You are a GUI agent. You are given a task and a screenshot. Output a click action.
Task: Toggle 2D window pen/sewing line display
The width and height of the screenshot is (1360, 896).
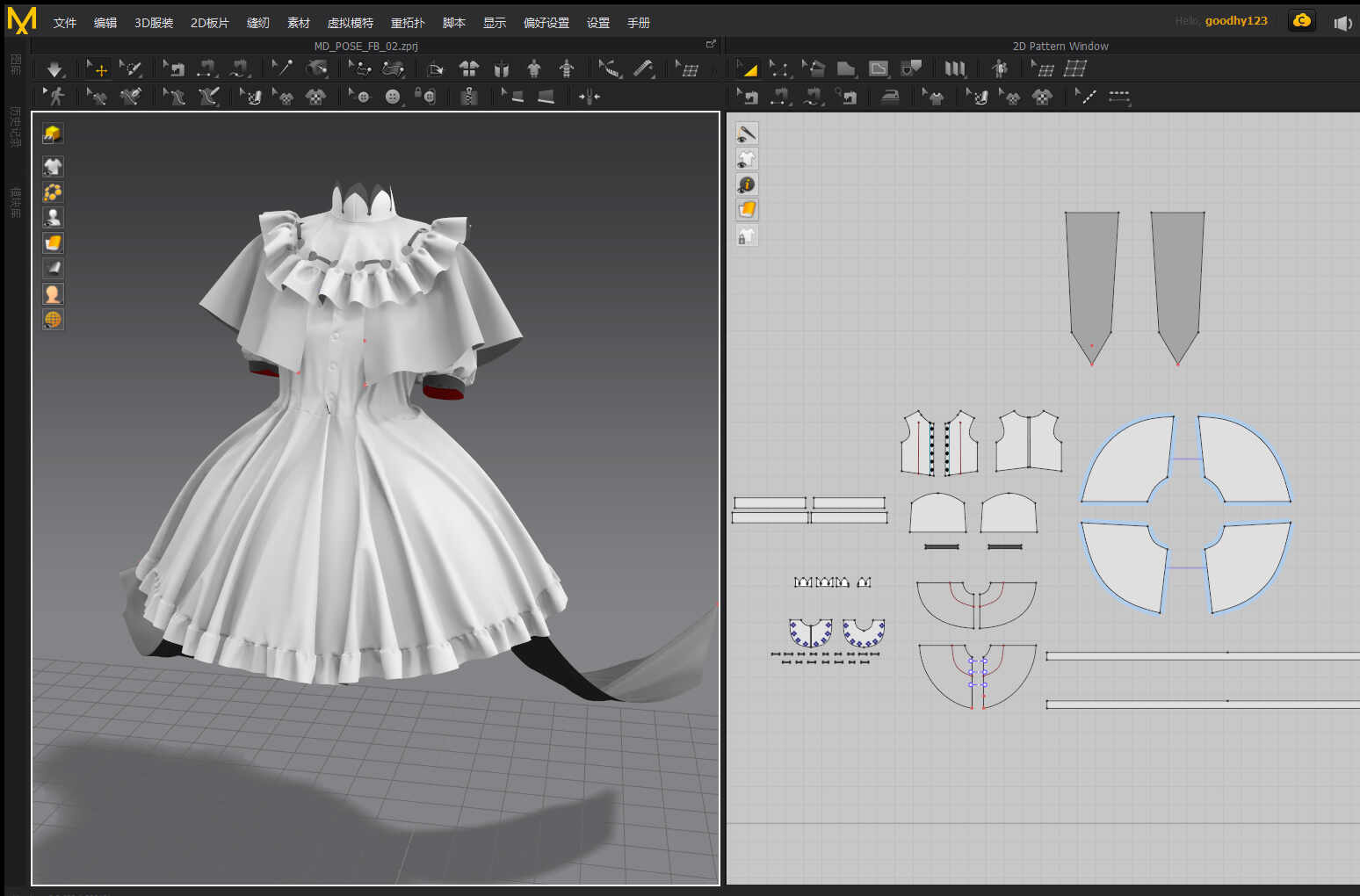pyautogui.click(x=747, y=134)
